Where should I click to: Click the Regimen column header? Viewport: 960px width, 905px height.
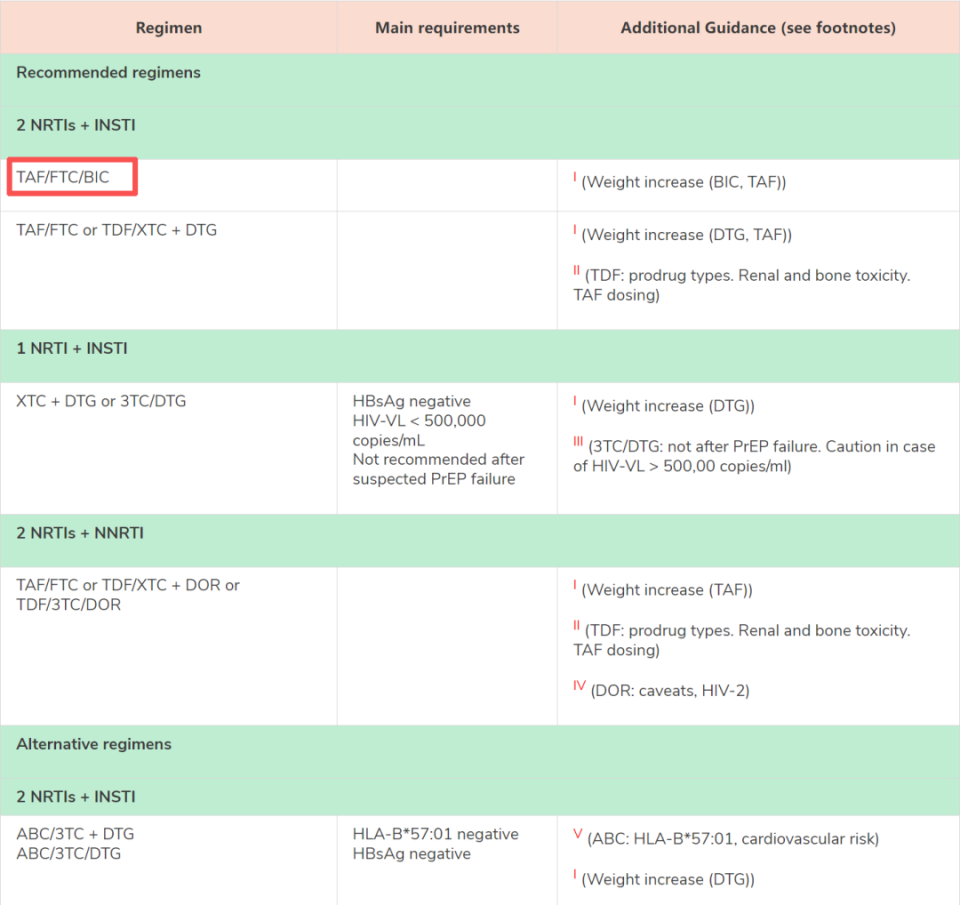[168, 28]
